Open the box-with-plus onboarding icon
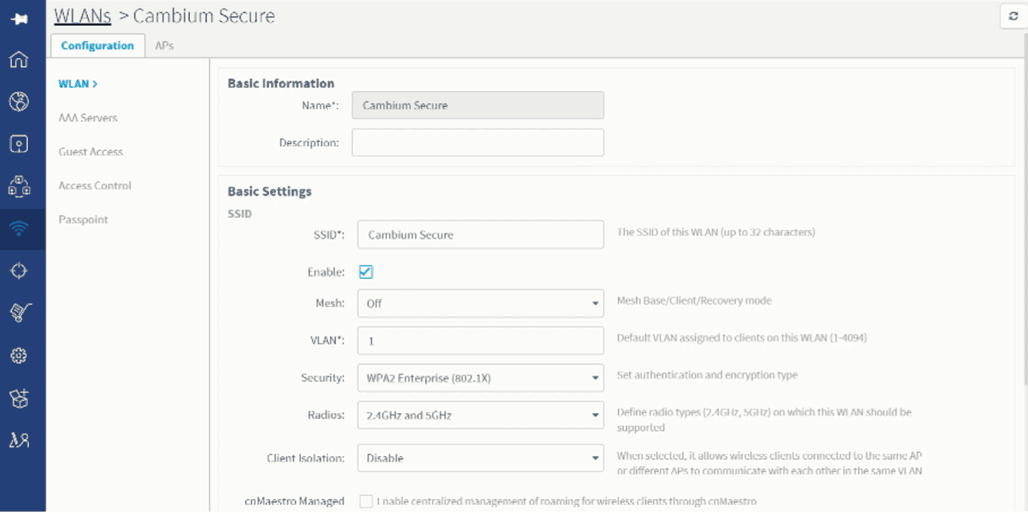The height and width of the screenshot is (514, 1028). [19, 398]
